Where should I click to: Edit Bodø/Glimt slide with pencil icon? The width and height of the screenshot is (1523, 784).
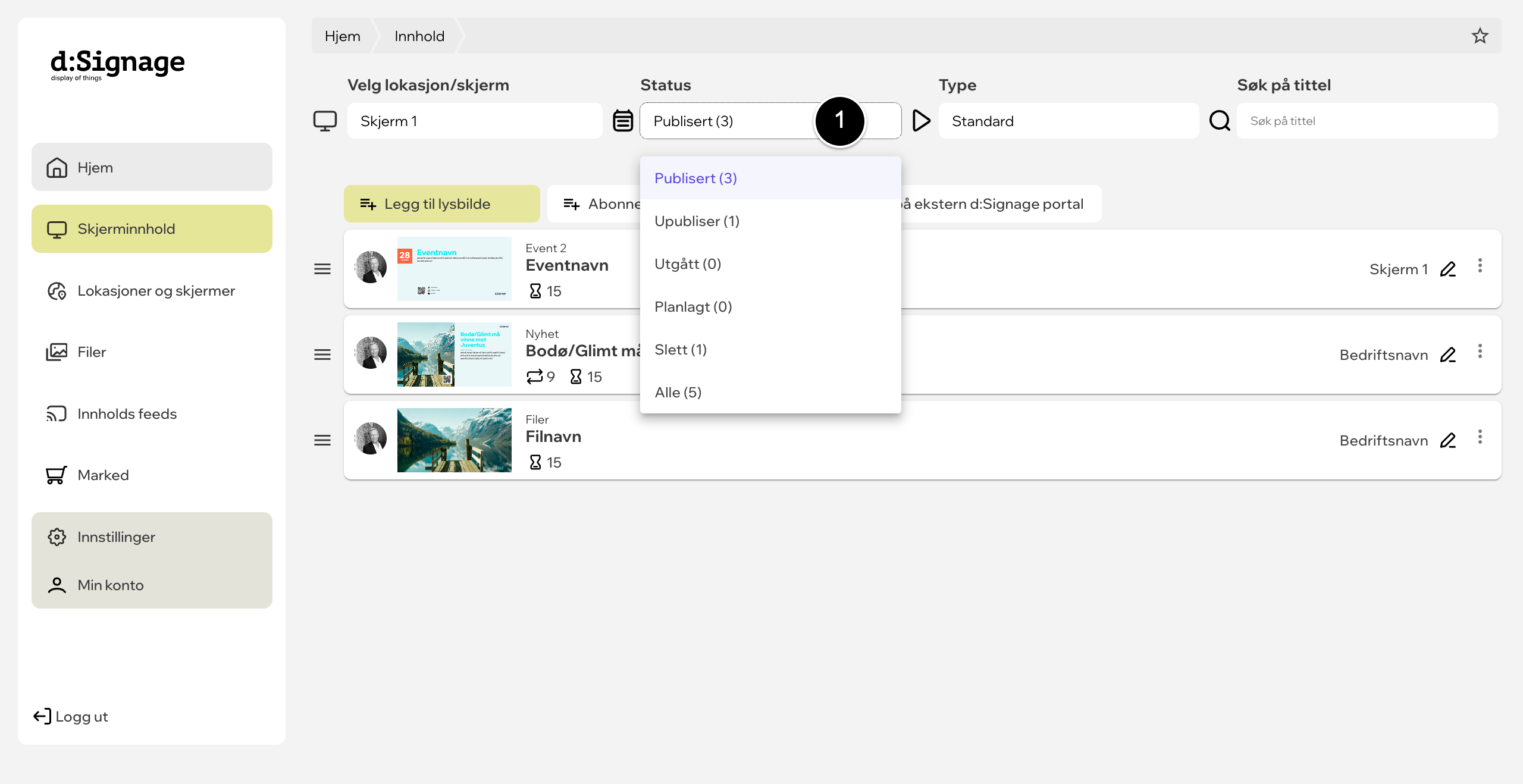(1448, 355)
